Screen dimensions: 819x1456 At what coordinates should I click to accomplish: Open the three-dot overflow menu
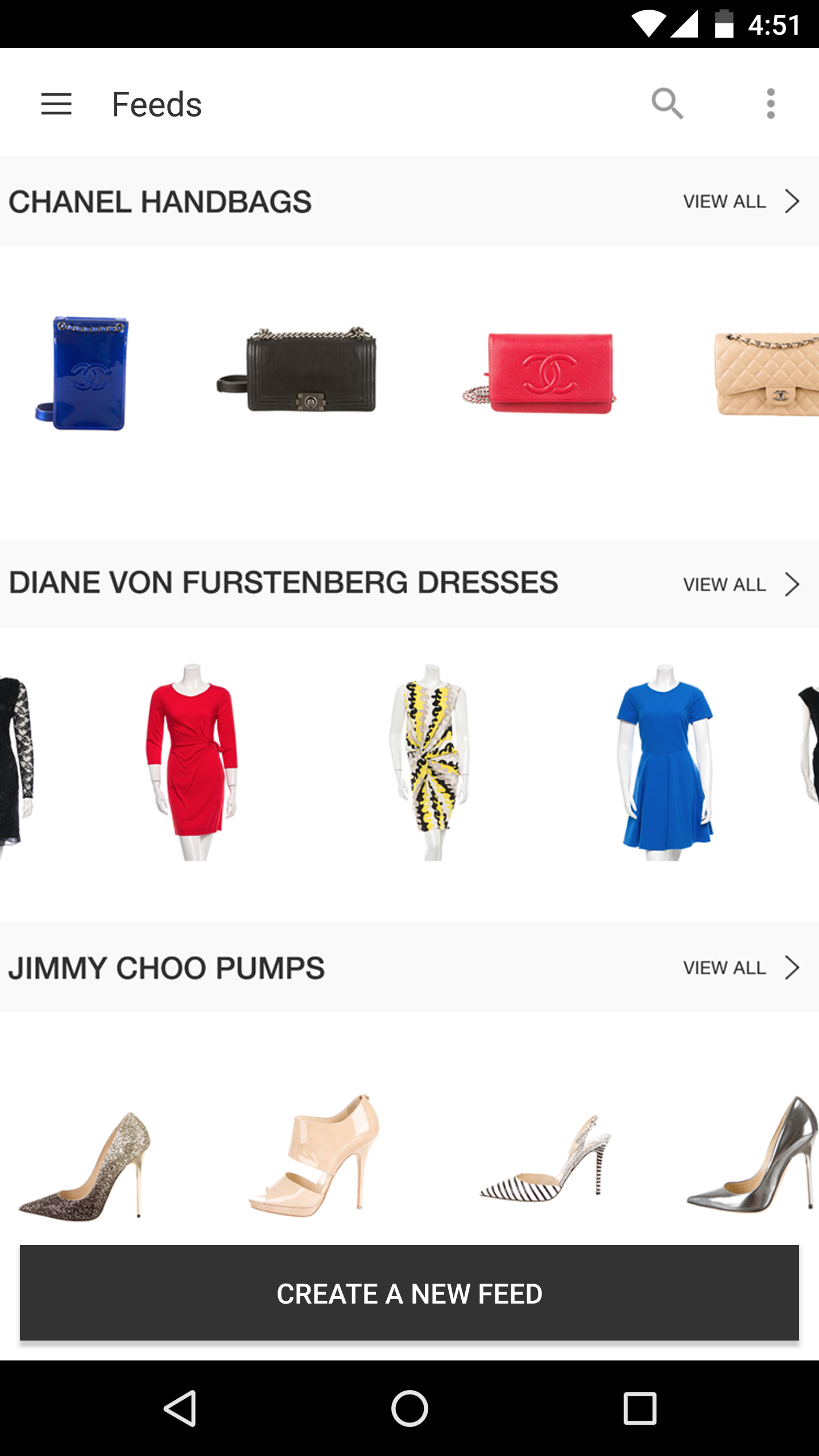pos(771,104)
